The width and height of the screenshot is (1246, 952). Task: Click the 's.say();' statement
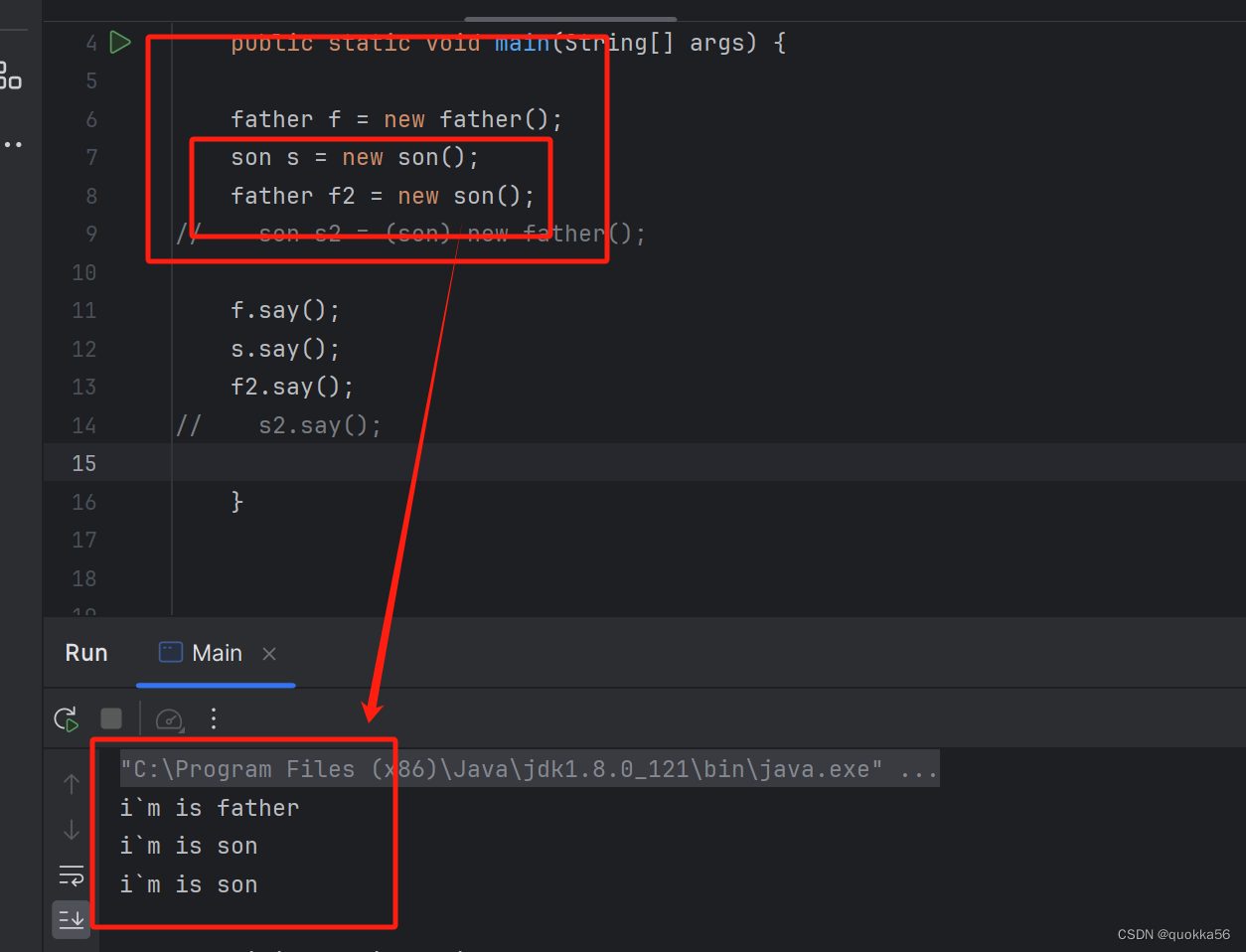(285, 350)
